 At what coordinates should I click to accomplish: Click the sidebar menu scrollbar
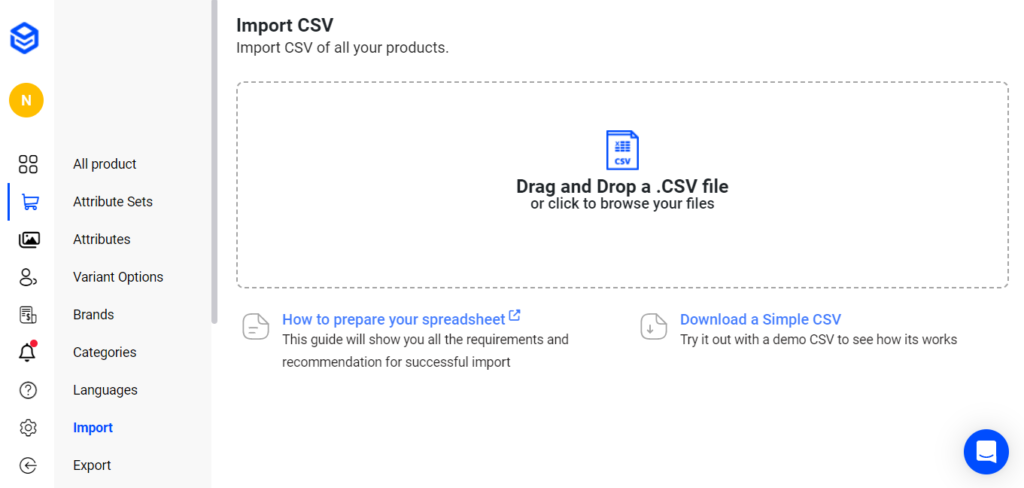(214, 160)
